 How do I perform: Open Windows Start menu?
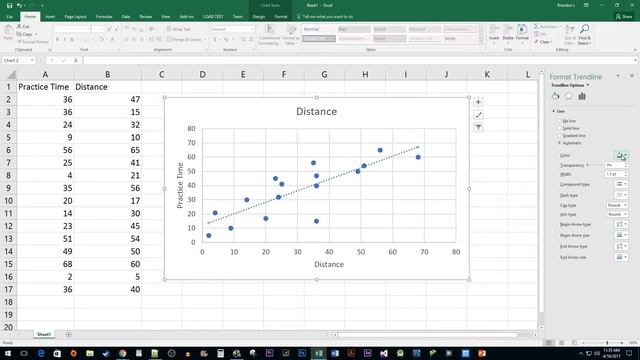(x=8, y=353)
